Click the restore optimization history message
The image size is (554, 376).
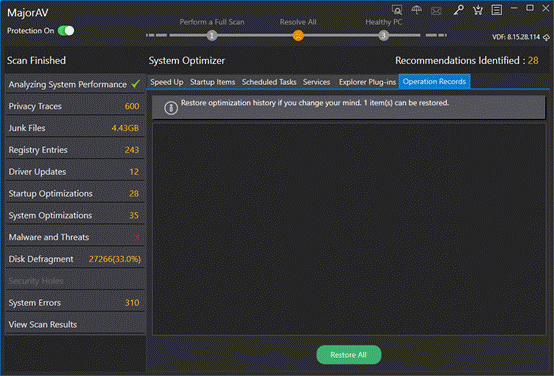315,103
